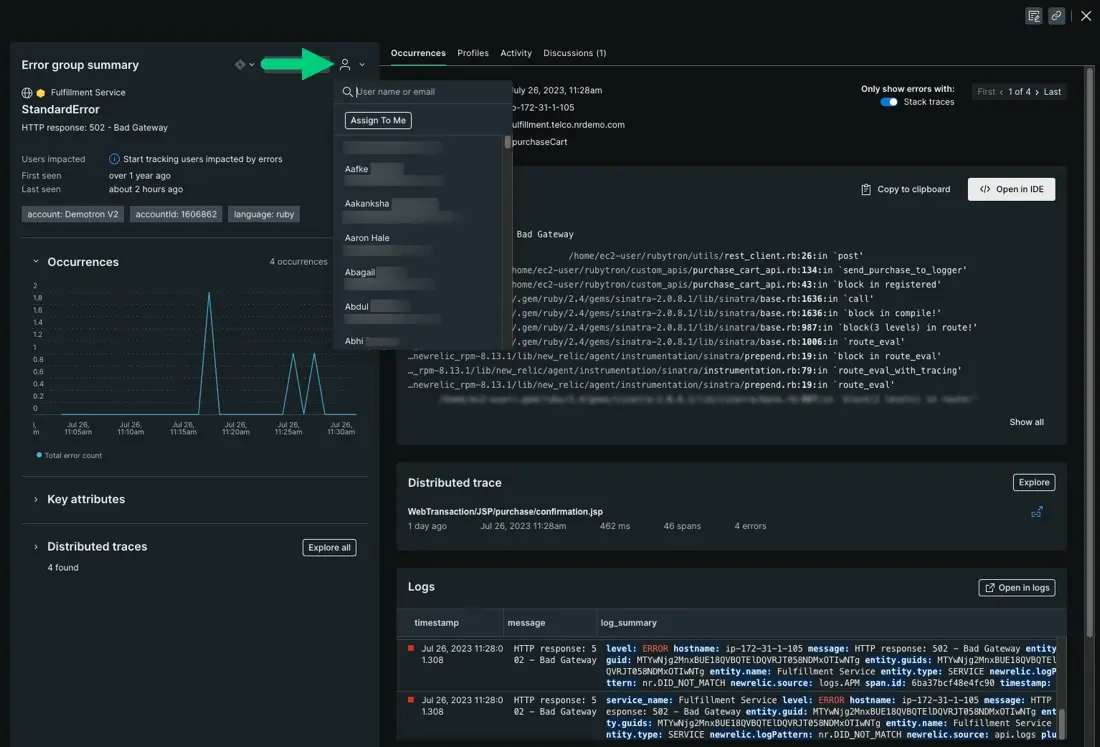Click the copy permalink chain icon
Screen dimensions: 1100x747
coord(1056,16)
